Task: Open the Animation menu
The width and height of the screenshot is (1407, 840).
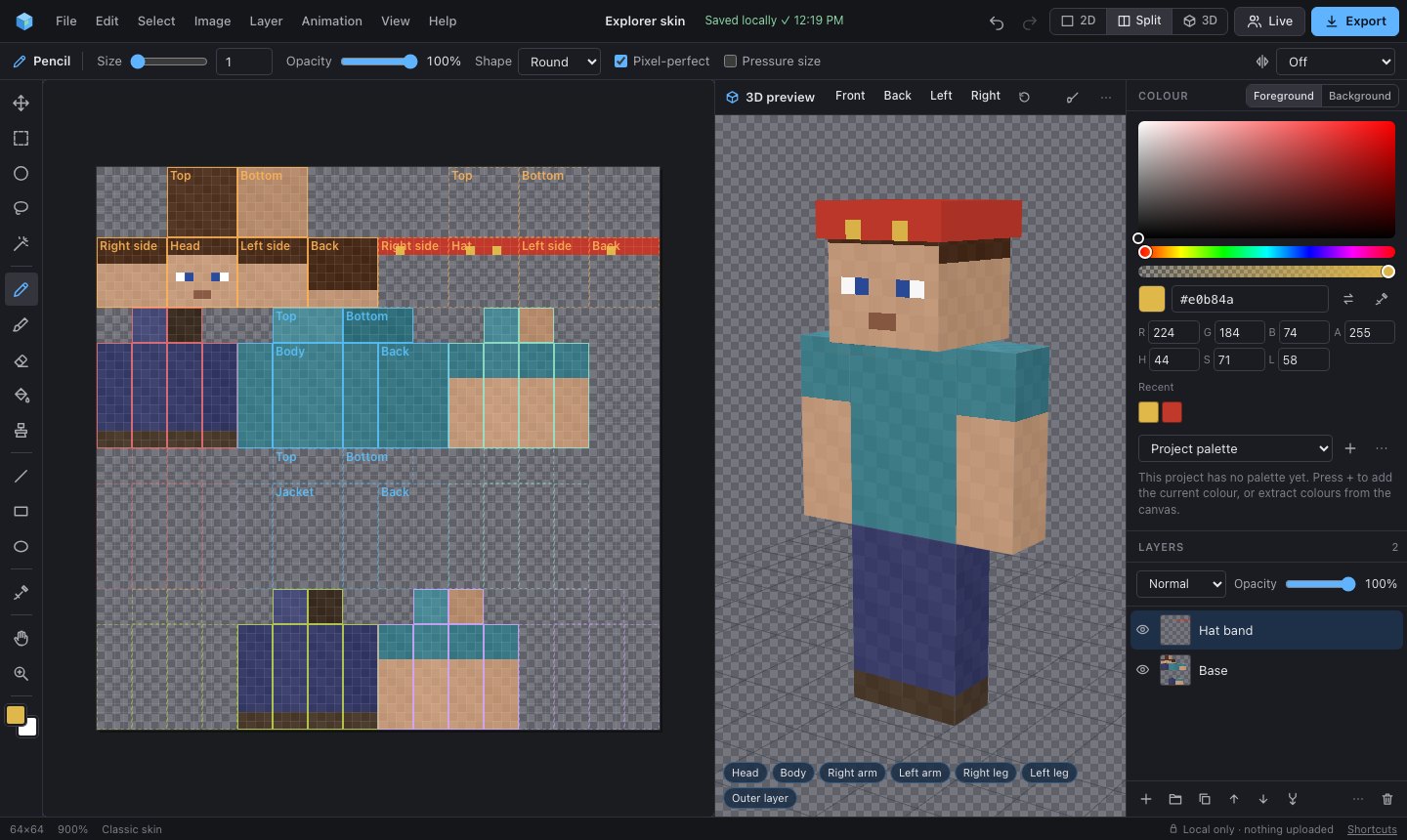Action: coord(332,21)
